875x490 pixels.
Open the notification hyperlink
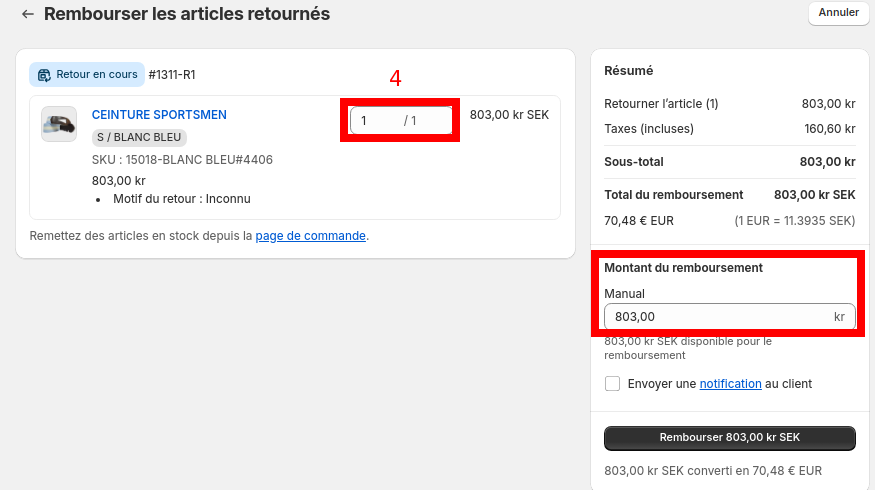730,384
